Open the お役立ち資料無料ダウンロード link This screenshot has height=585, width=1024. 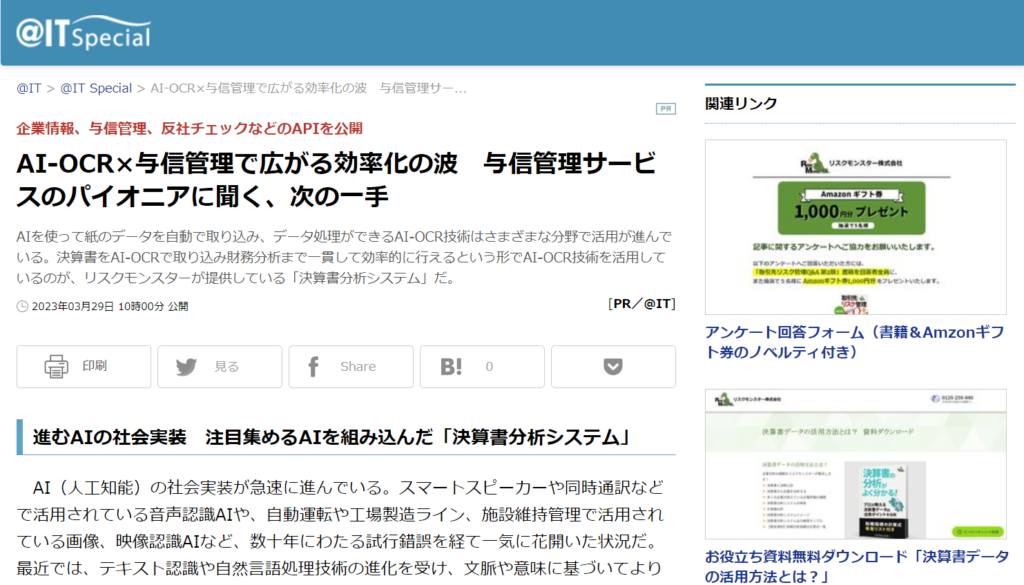(x=855, y=566)
